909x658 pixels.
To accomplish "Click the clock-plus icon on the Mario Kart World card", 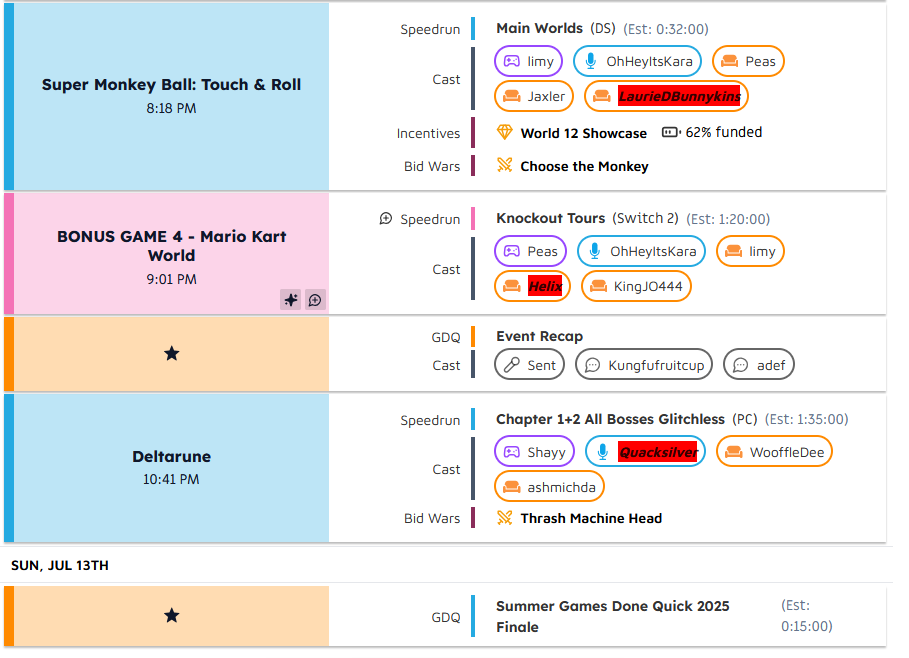I will [315, 300].
